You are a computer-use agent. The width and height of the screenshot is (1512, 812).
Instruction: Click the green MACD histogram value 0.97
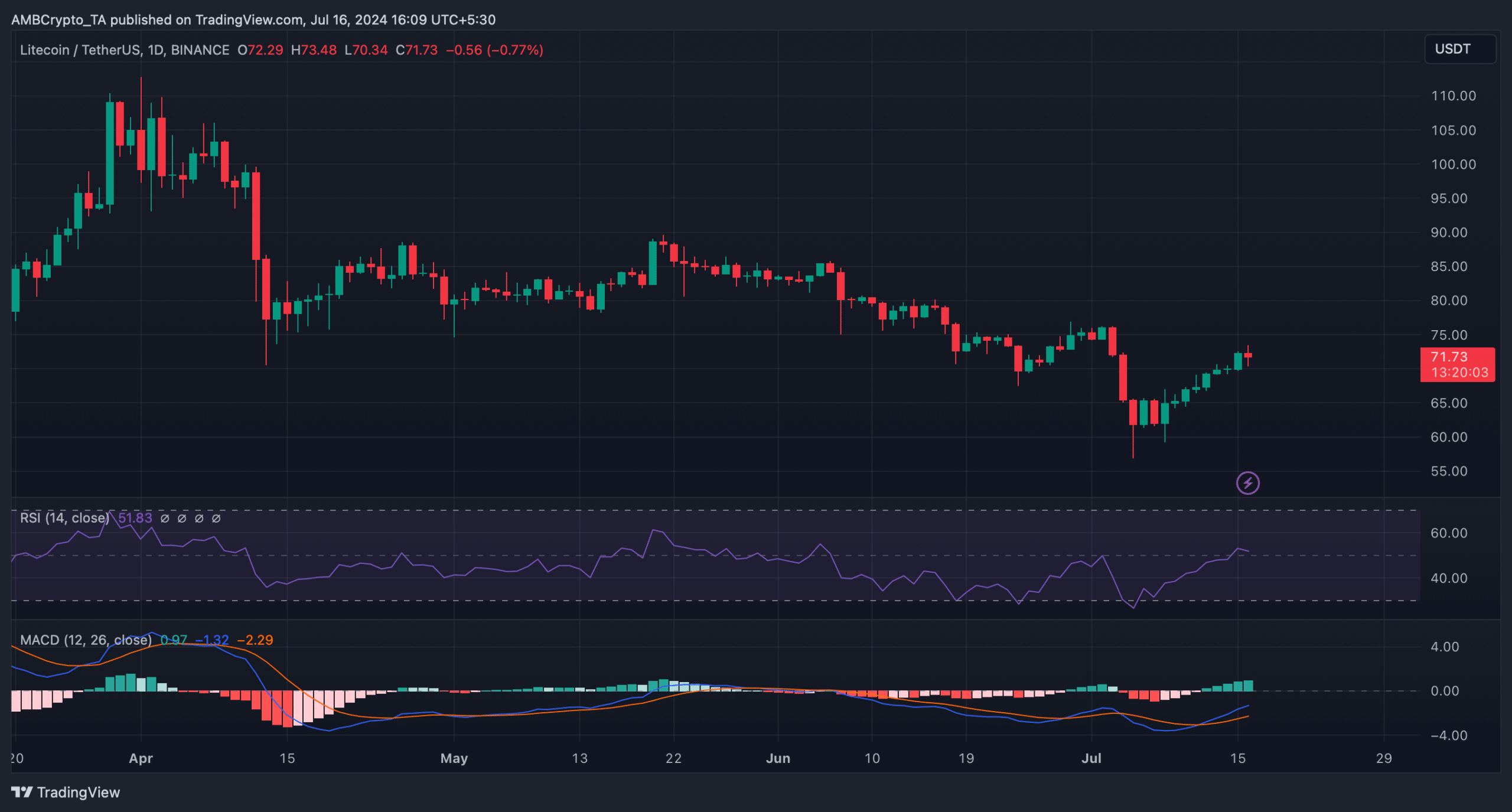pyautogui.click(x=174, y=640)
